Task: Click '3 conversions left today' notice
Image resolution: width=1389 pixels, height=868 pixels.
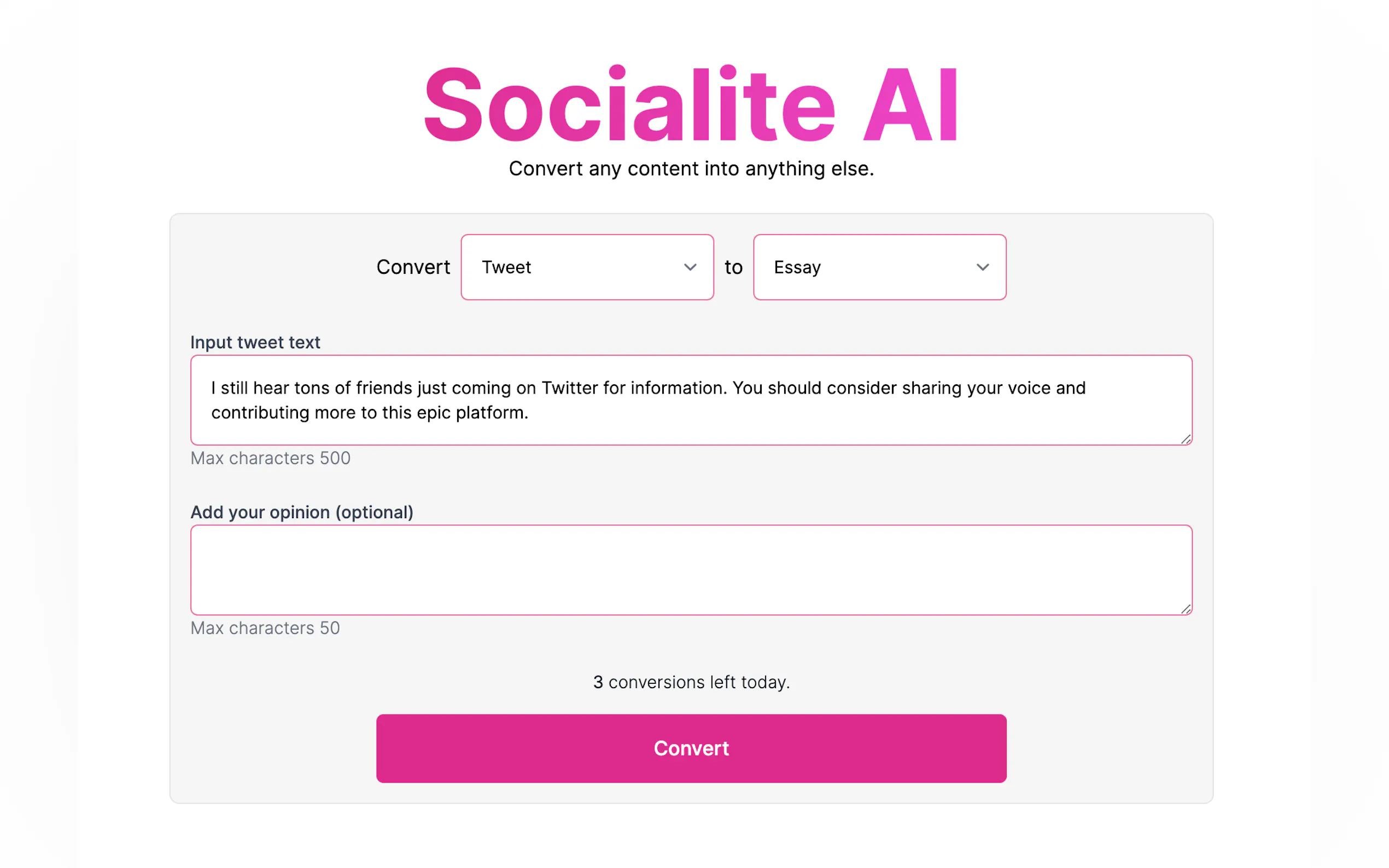Action: 691,682
